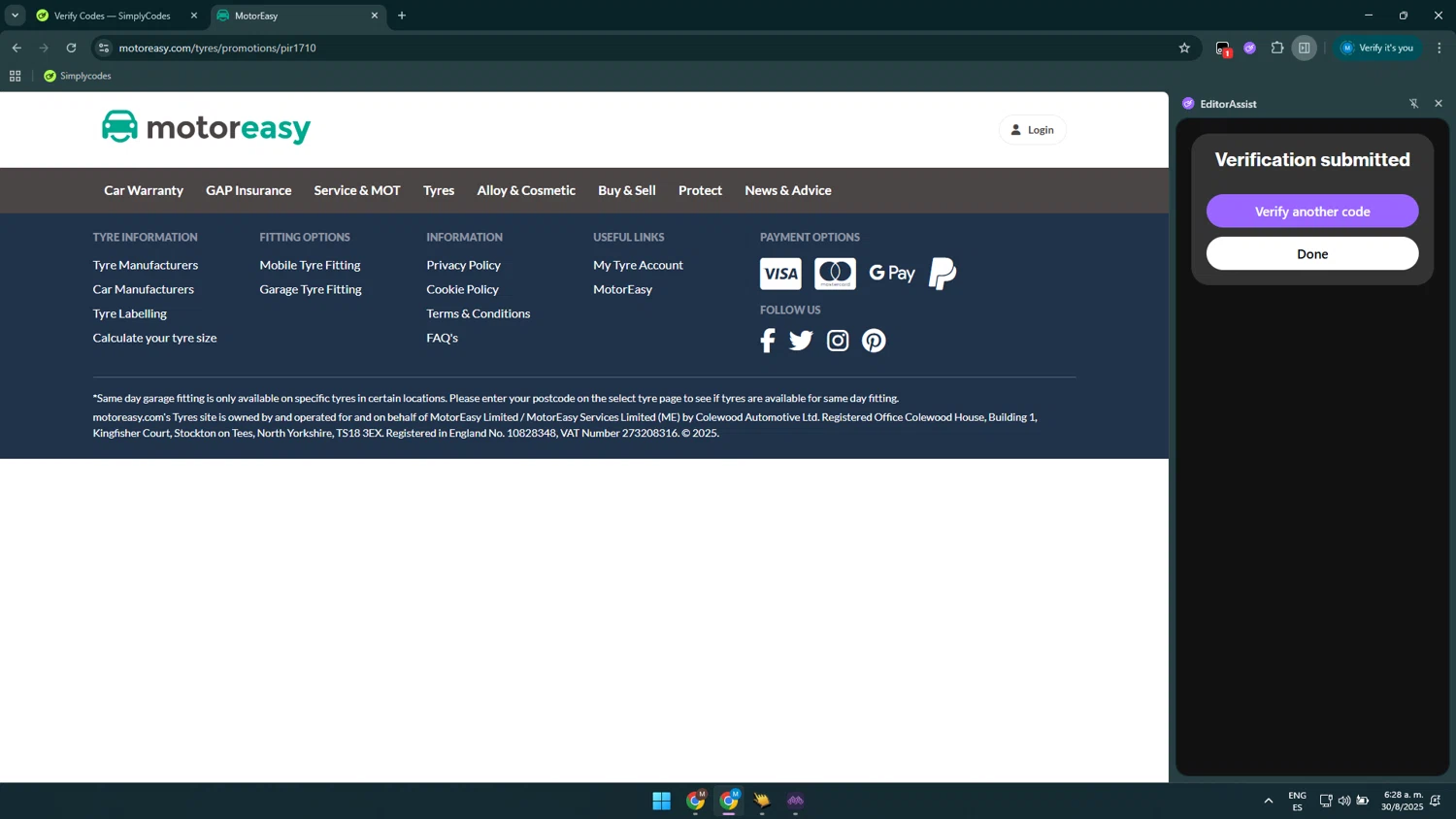
Task: Open FAQ's link
Action: (x=443, y=338)
